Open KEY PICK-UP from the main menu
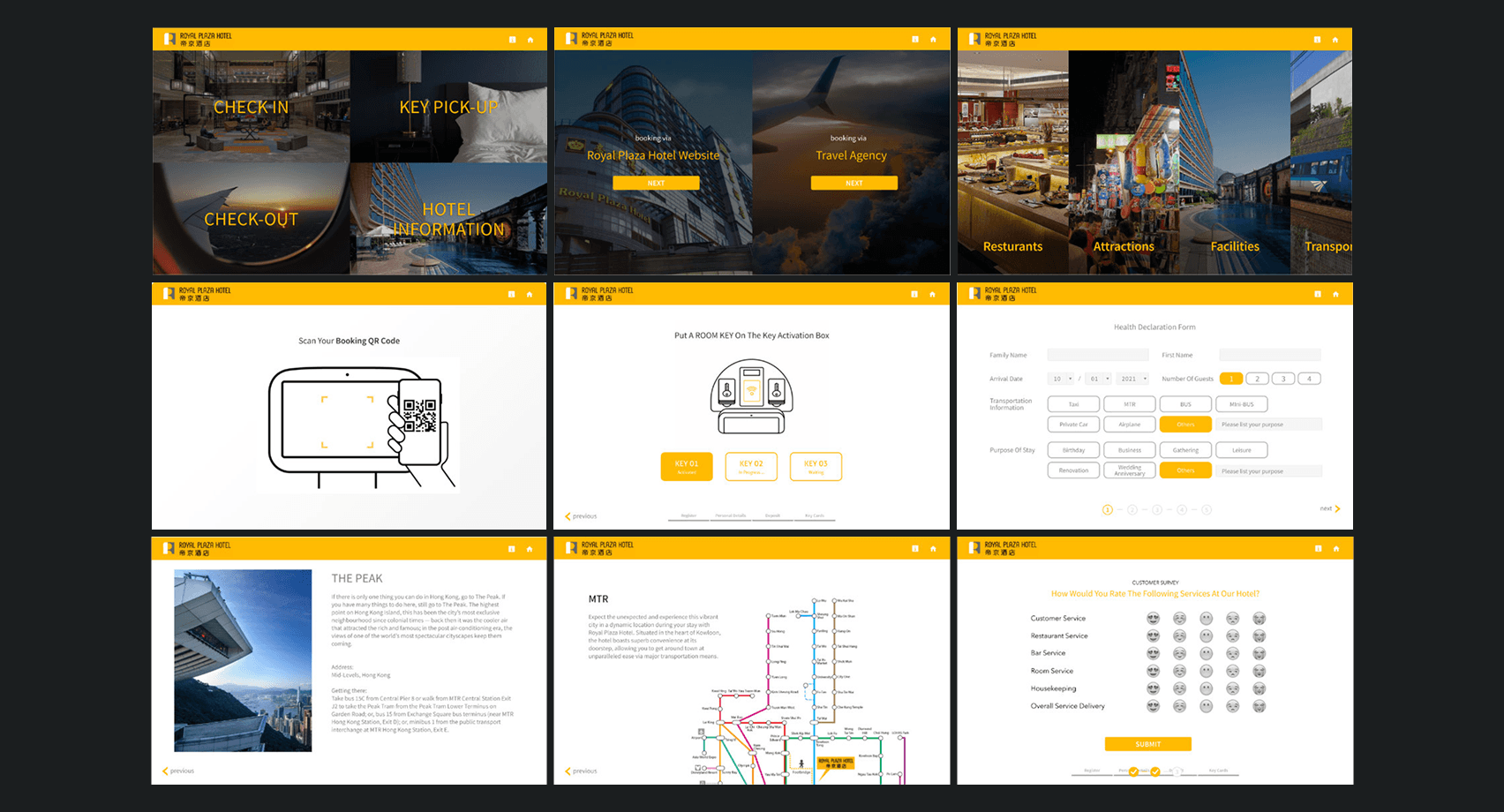The image size is (1504, 812). click(448, 107)
